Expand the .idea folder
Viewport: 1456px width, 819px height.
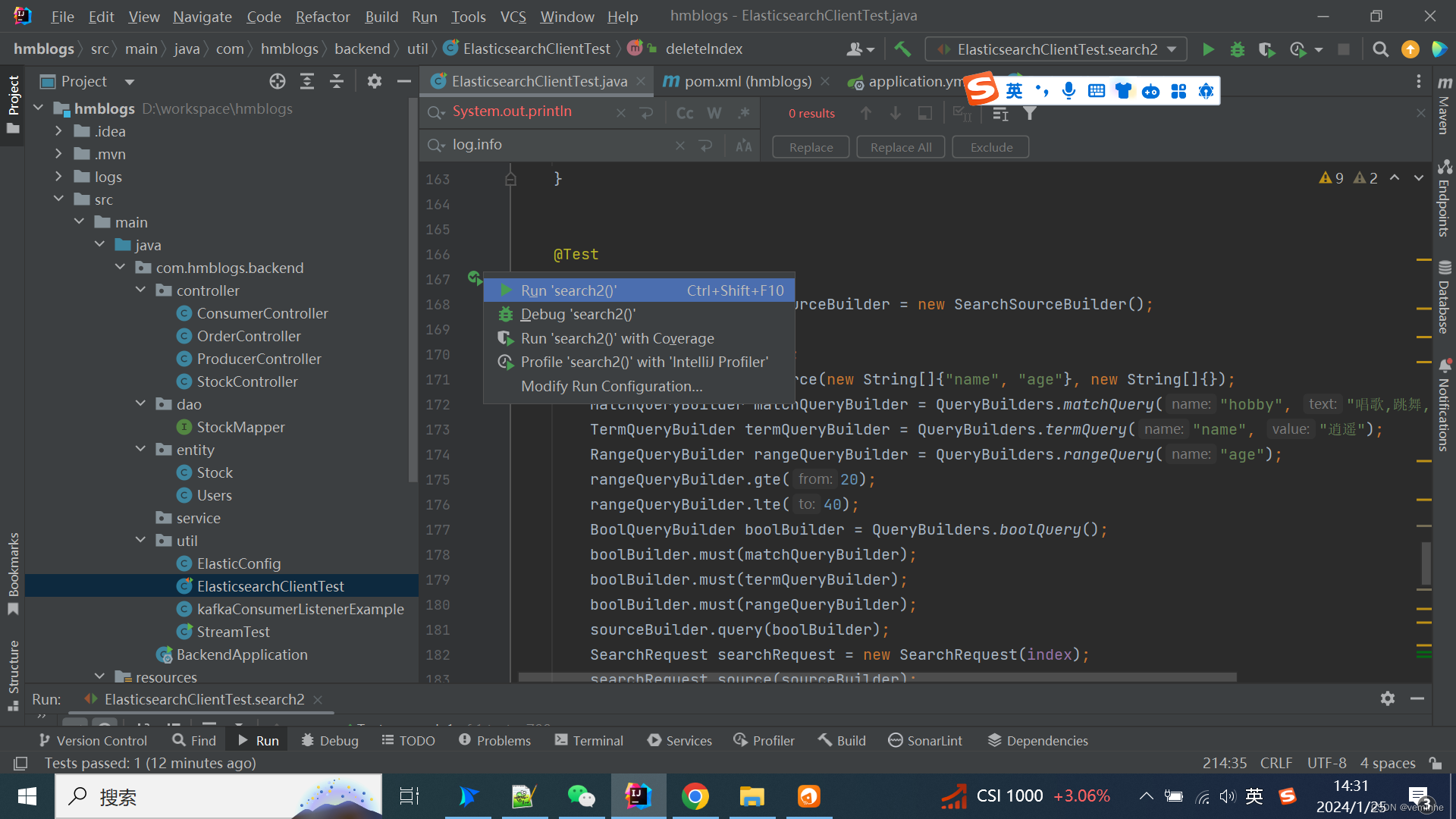point(59,131)
